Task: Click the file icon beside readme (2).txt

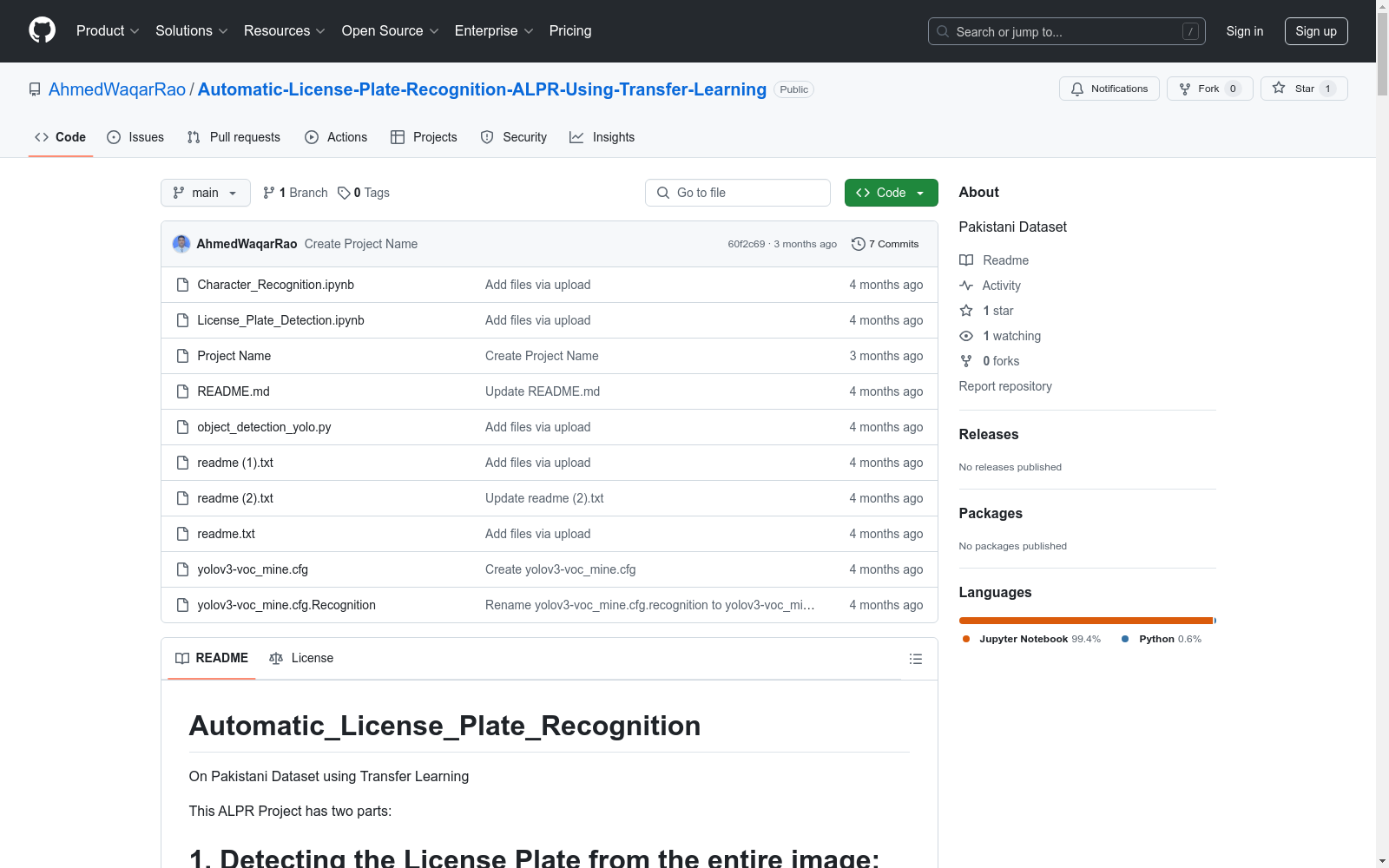Action: [182, 498]
